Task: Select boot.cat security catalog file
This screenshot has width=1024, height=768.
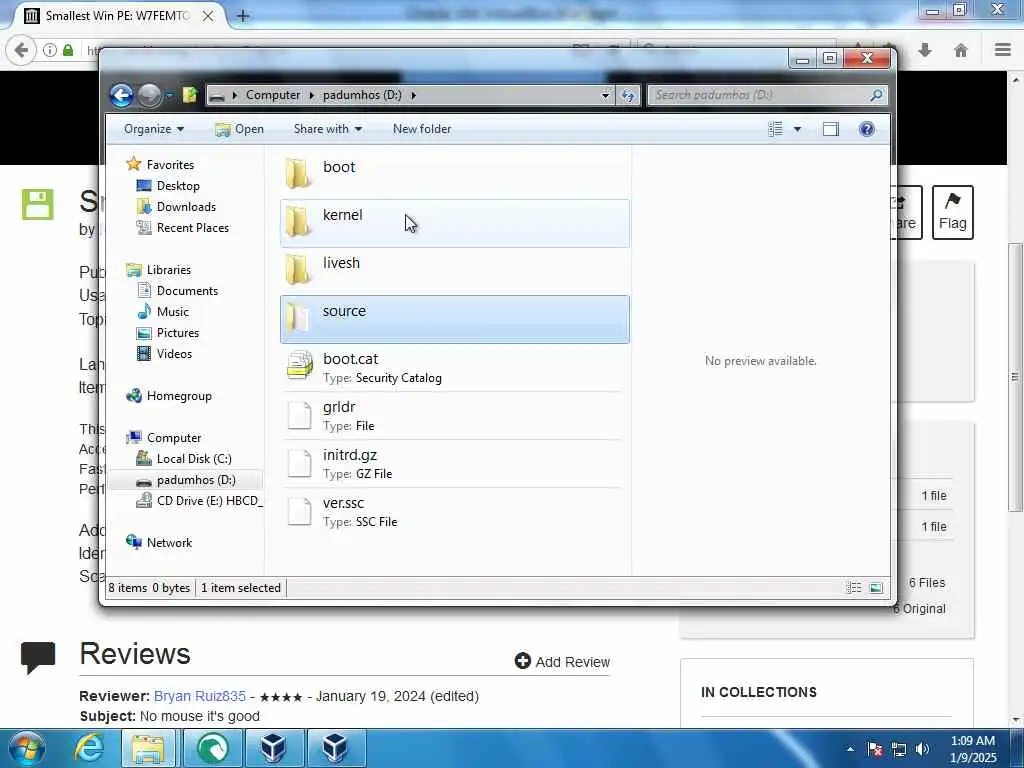Action: 455,367
